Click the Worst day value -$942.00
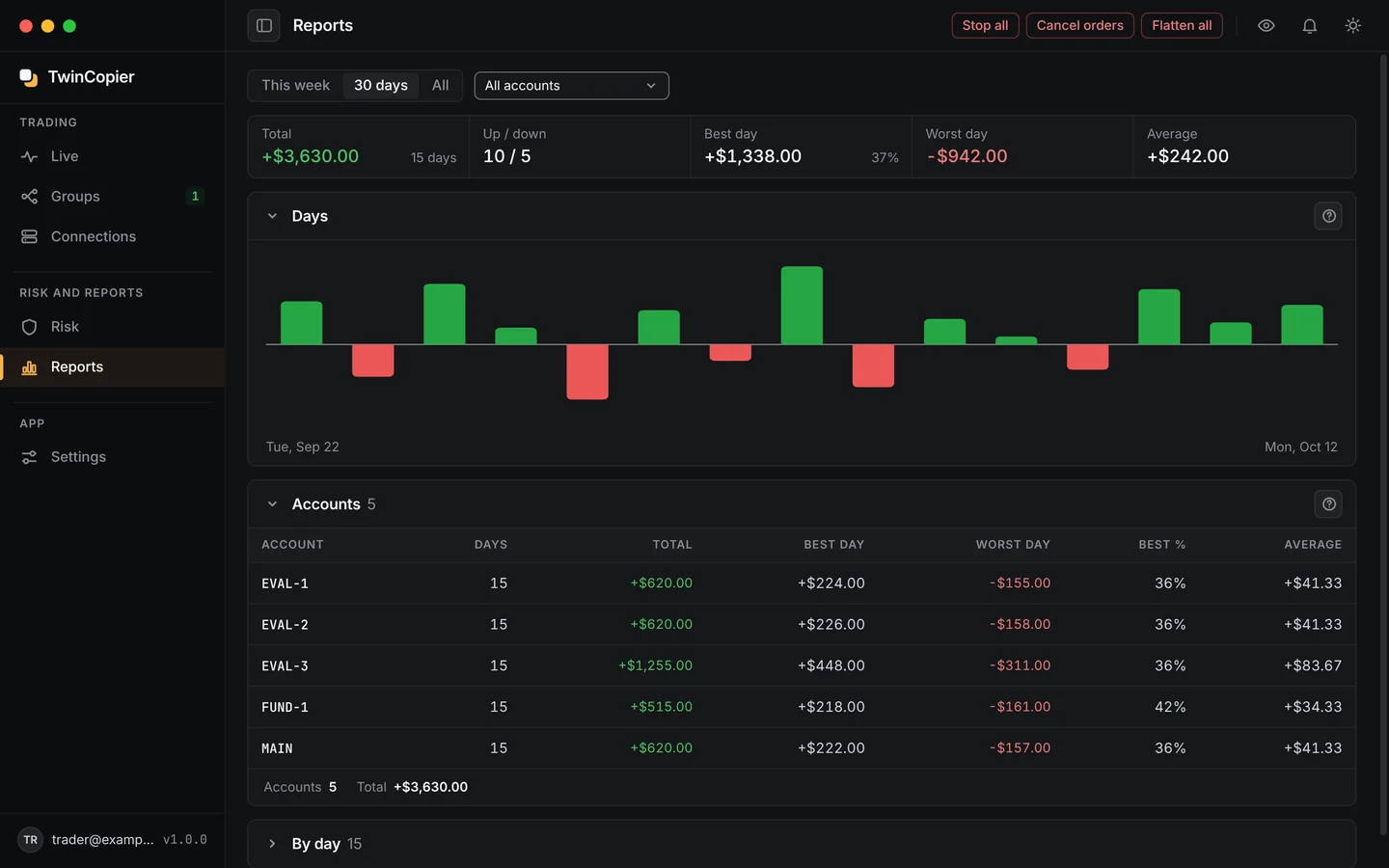 [x=967, y=156]
